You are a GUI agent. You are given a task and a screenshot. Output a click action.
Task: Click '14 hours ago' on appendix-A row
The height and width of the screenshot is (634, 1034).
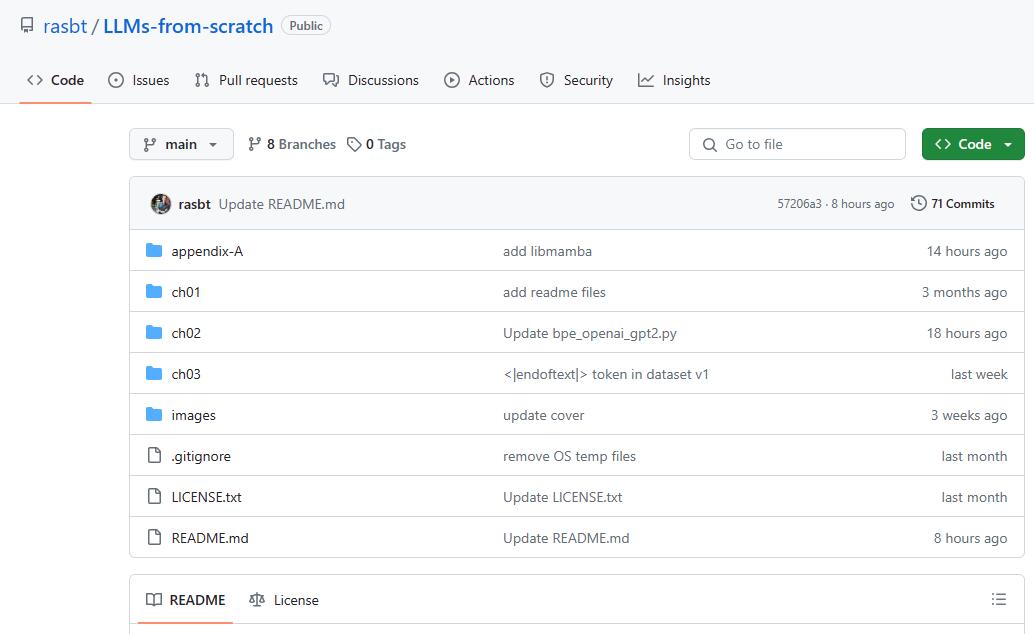click(x=967, y=251)
